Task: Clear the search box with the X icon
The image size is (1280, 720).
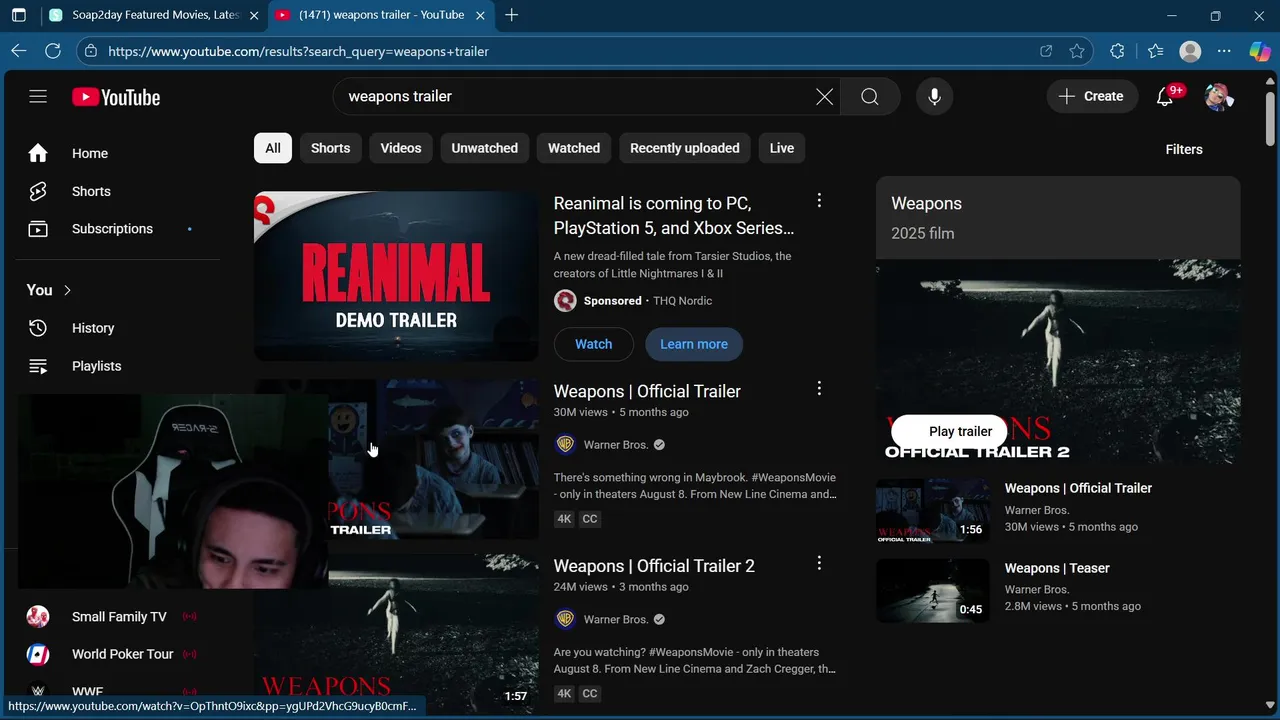Action: (x=824, y=97)
